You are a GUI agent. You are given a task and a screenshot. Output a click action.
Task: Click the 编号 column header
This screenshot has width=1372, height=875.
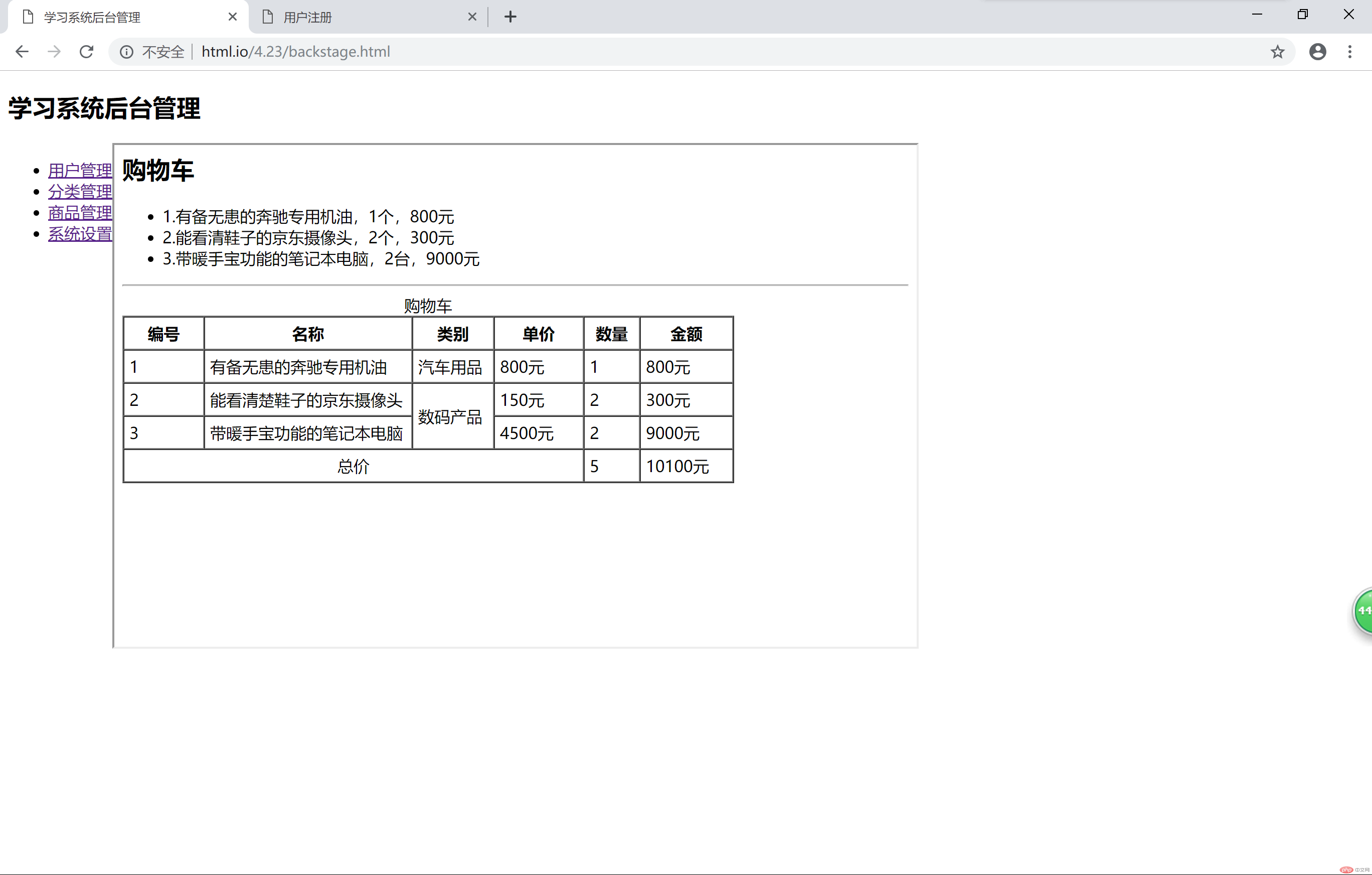point(163,334)
